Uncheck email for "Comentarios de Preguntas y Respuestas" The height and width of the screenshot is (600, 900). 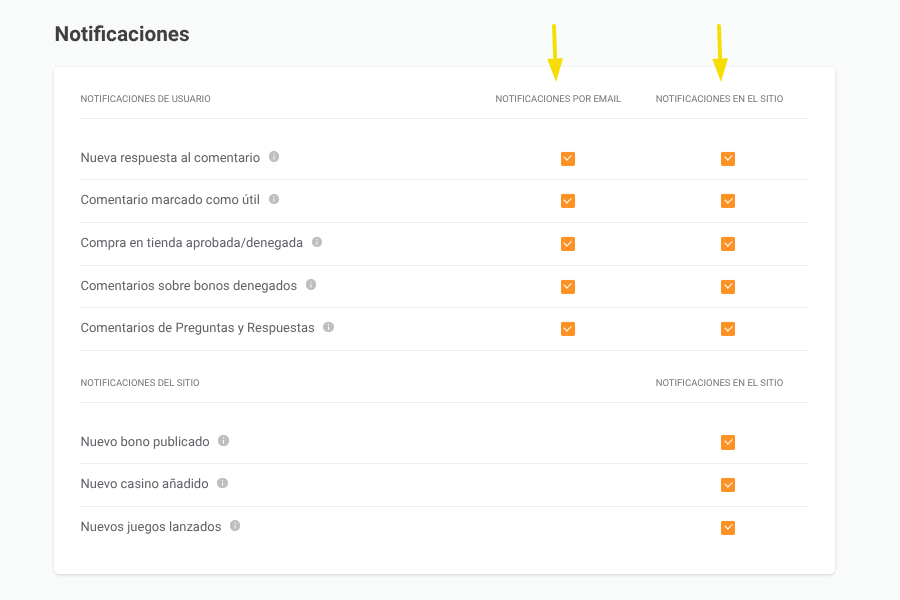(x=568, y=328)
